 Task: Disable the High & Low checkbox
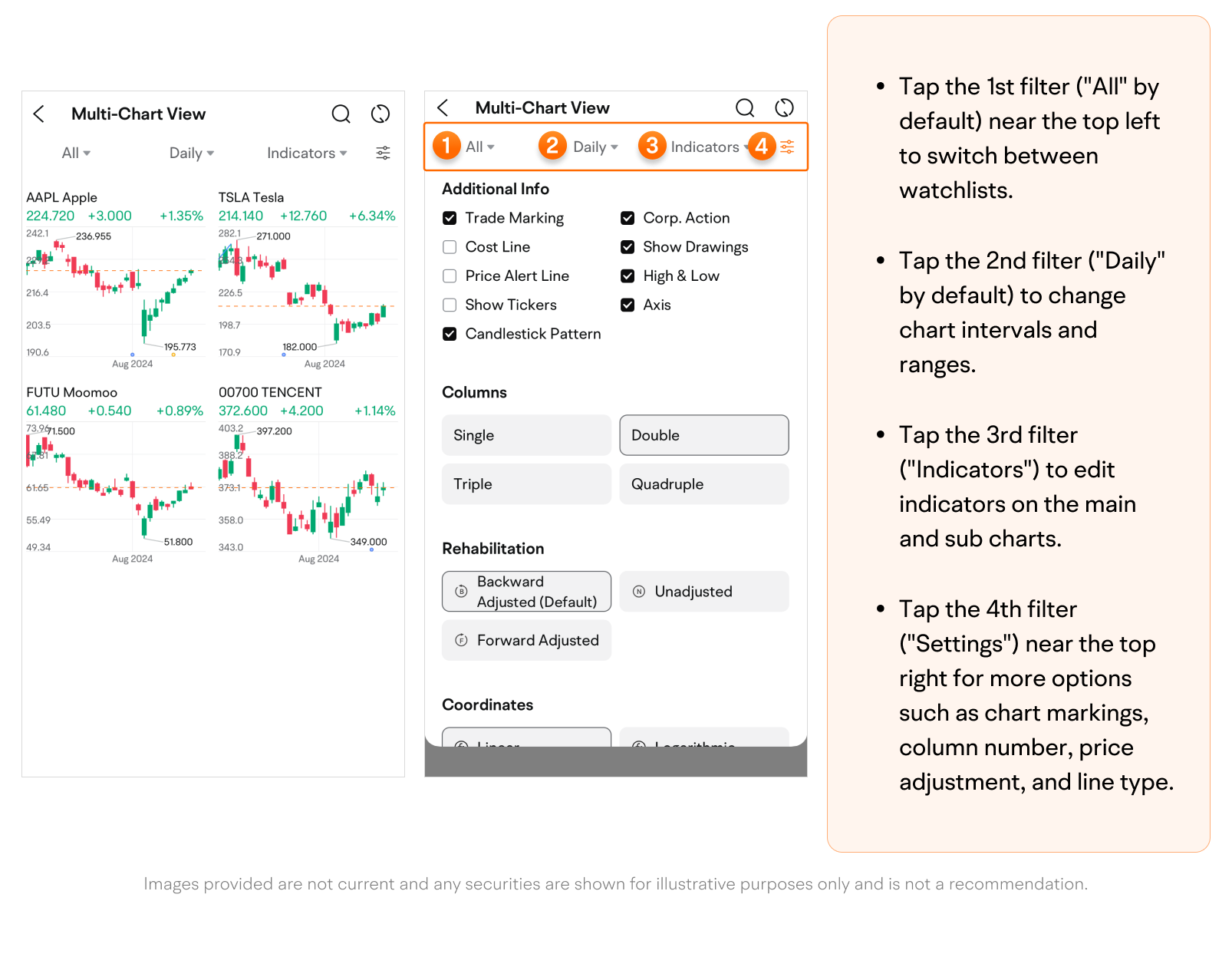pyautogui.click(x=628, y=276)
